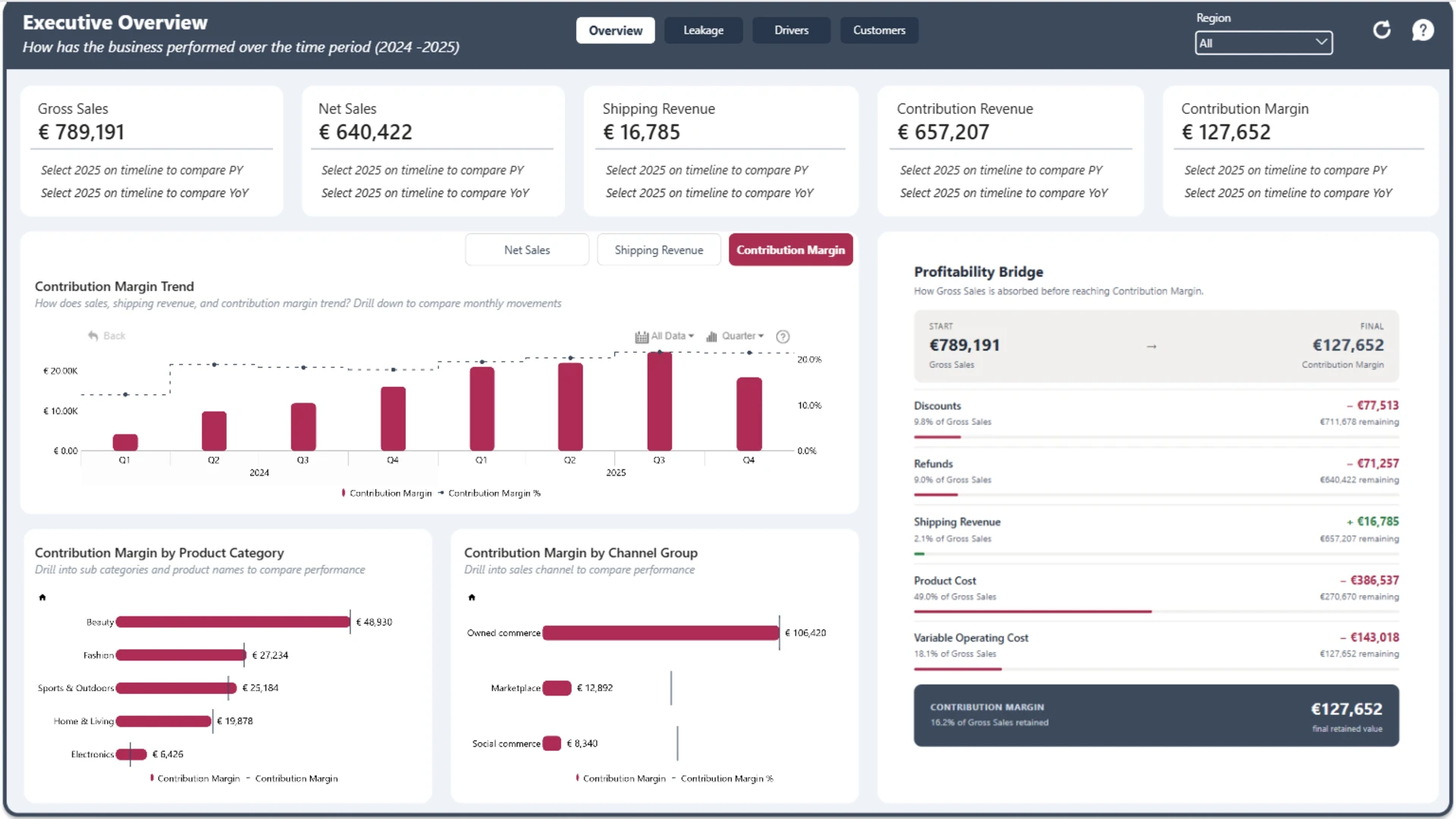Click the refresh icon in header
Viewport: 1456px width, 819px height.
[x=1382, y=30]
